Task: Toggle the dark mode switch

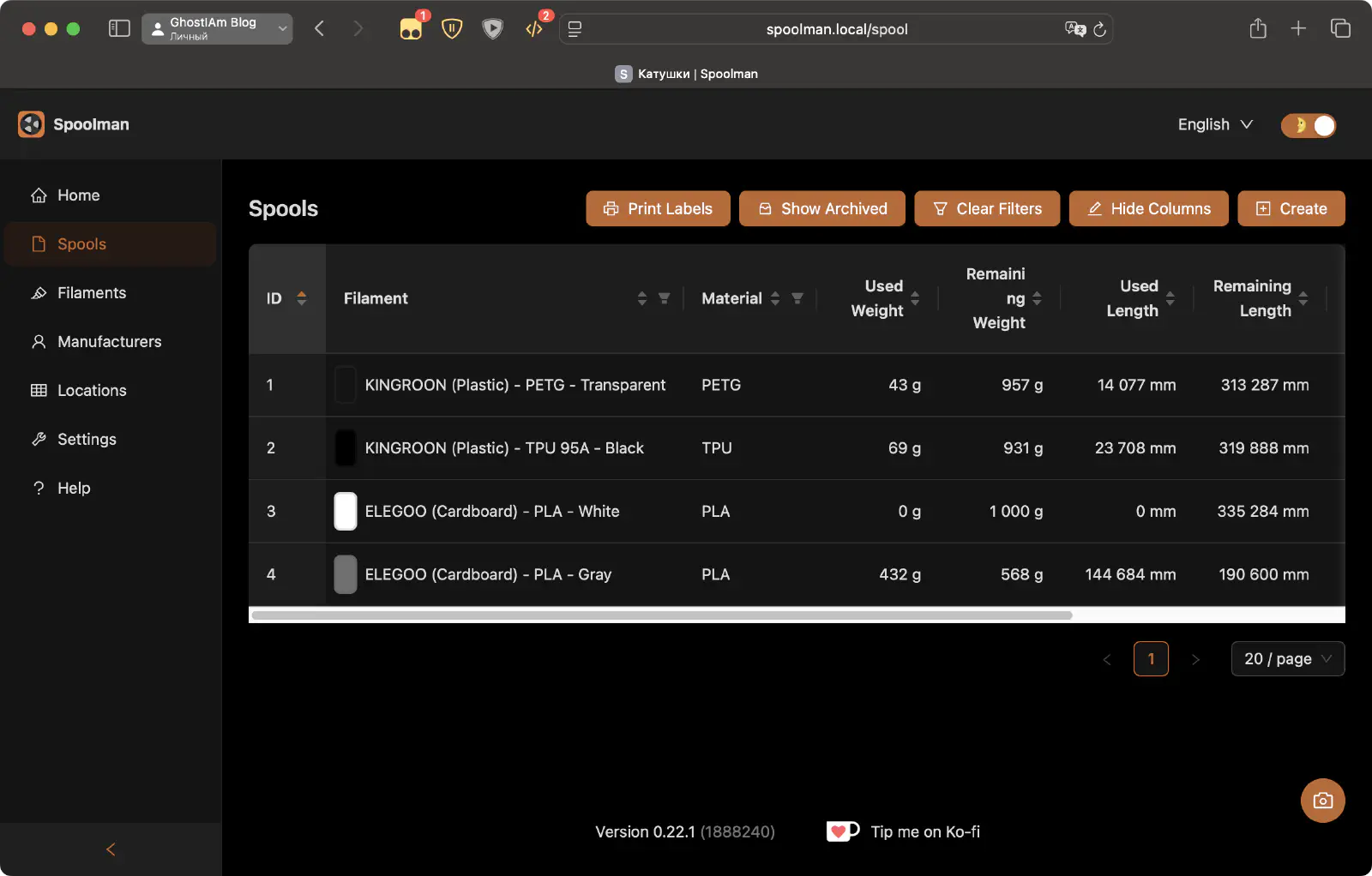Action: click(x=1309, y=125)
